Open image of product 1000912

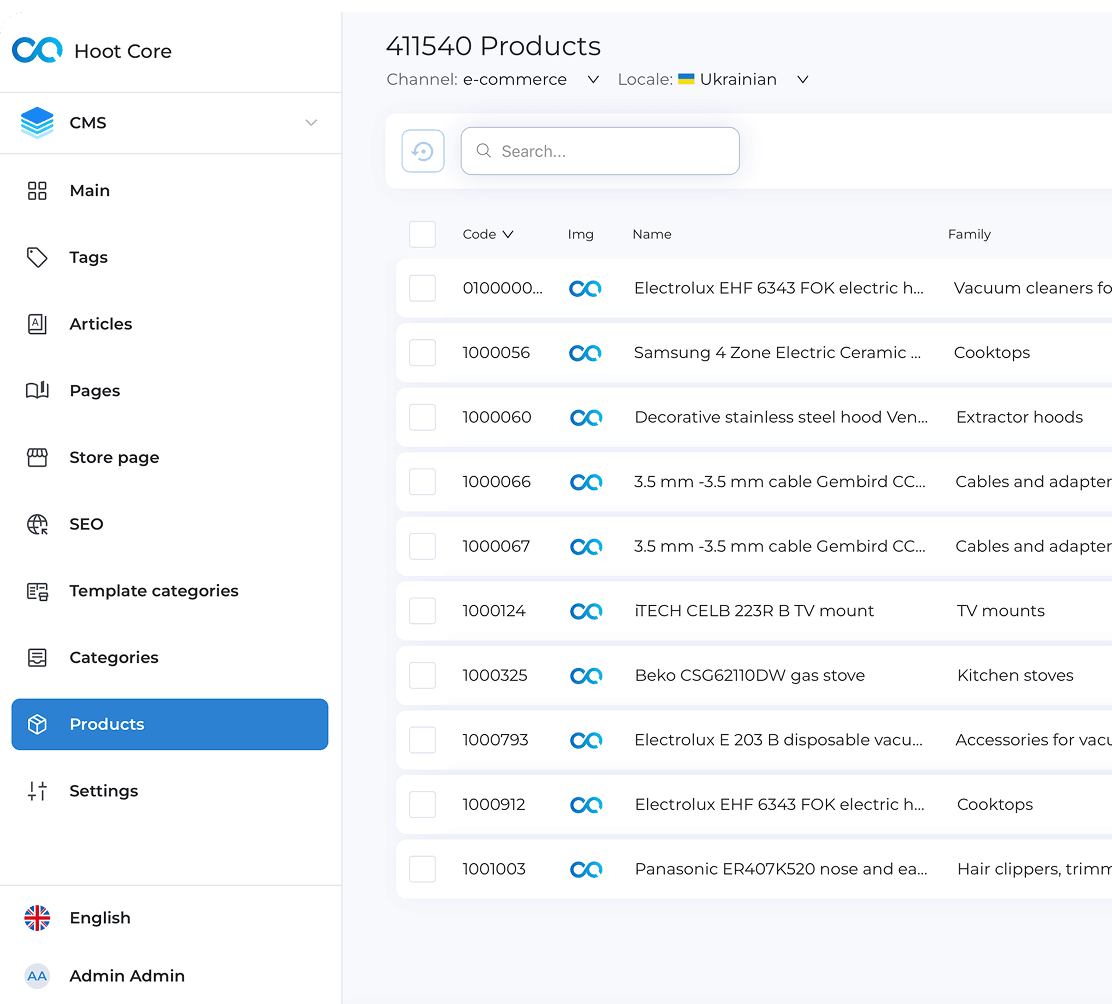click(586, 805)
